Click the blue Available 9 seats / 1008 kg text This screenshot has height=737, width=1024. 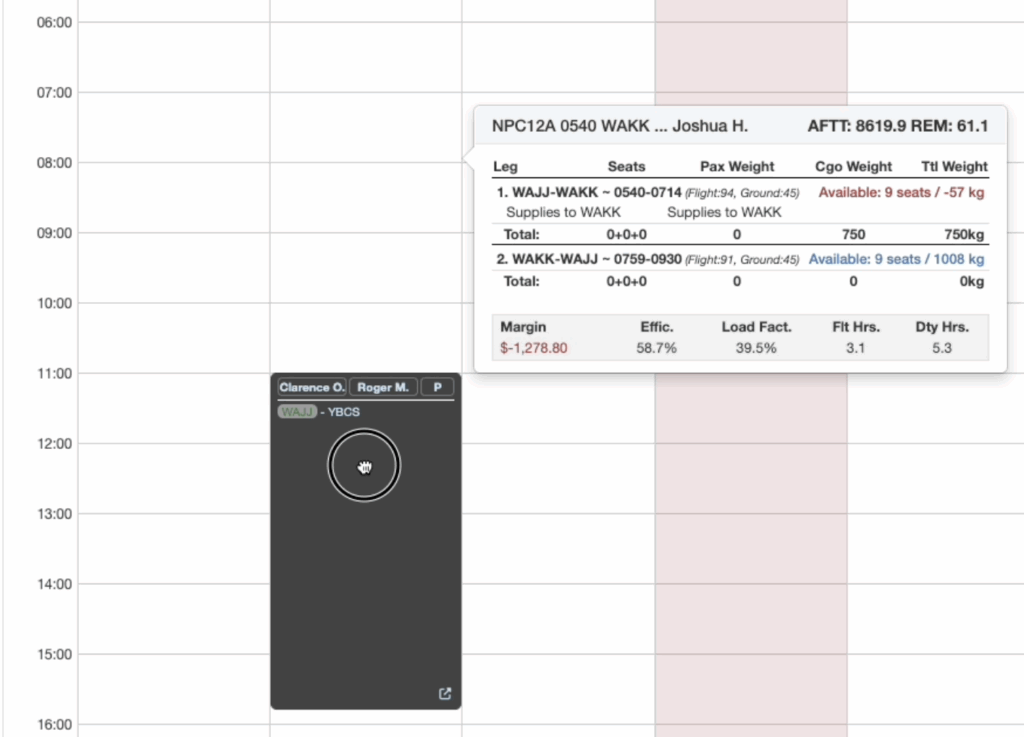tap(896, 259)
